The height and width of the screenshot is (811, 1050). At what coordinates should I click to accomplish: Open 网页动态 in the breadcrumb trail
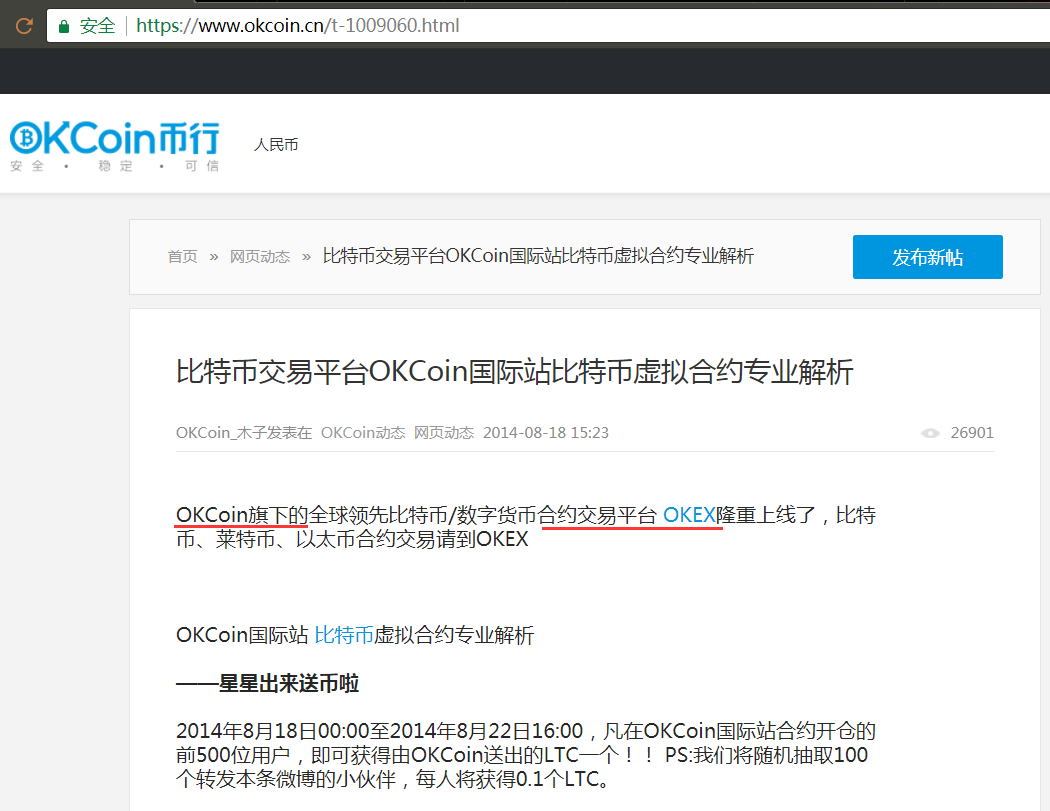260,257
